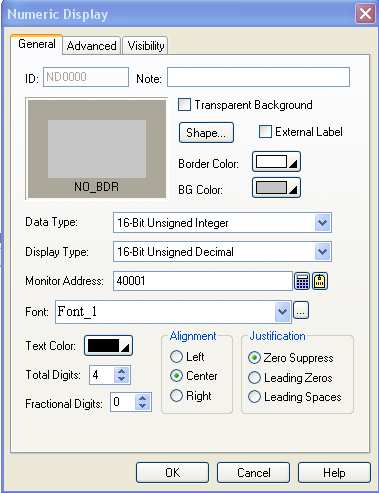Choose Zero Suppress justification
The image size is (379, 493).
254,358
